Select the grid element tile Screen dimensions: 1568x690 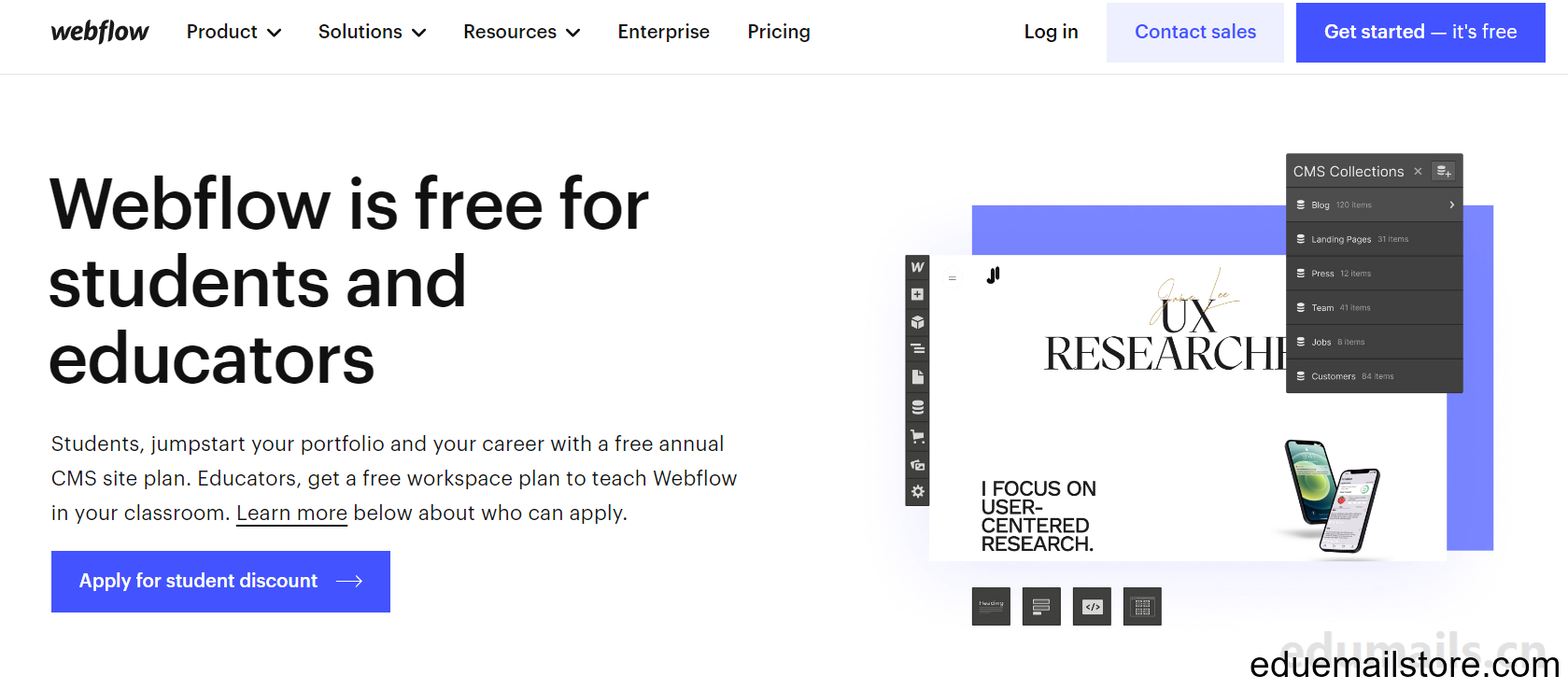(x=1142, y=606)
